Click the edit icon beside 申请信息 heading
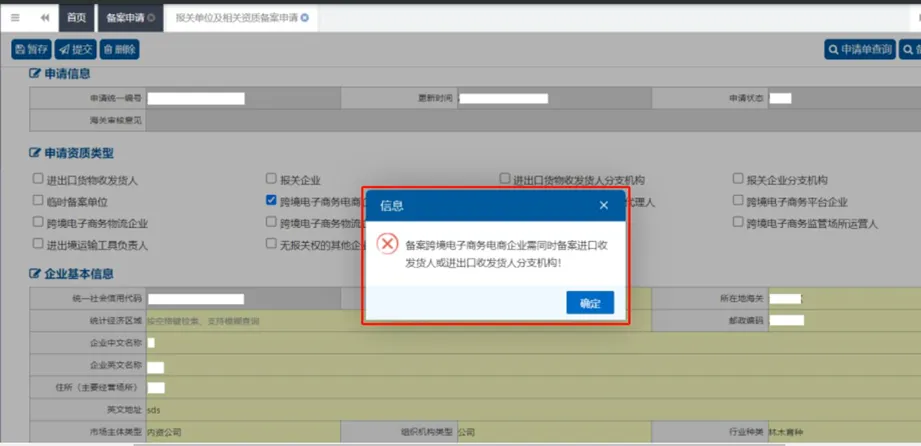The width and height of the screenshot is (921, 446). (x=35, y=74)
